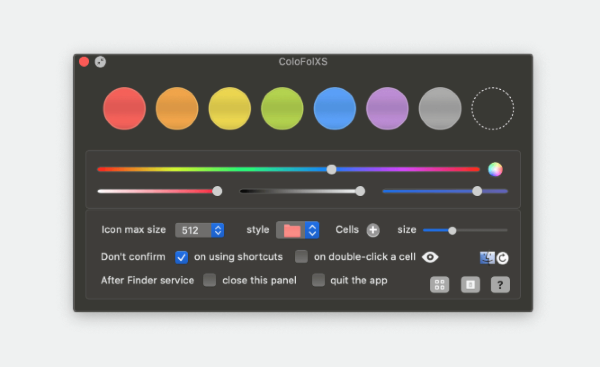600x367 pixels.
Task: Close the ColoFolXS window
Action: click(84, 62)
